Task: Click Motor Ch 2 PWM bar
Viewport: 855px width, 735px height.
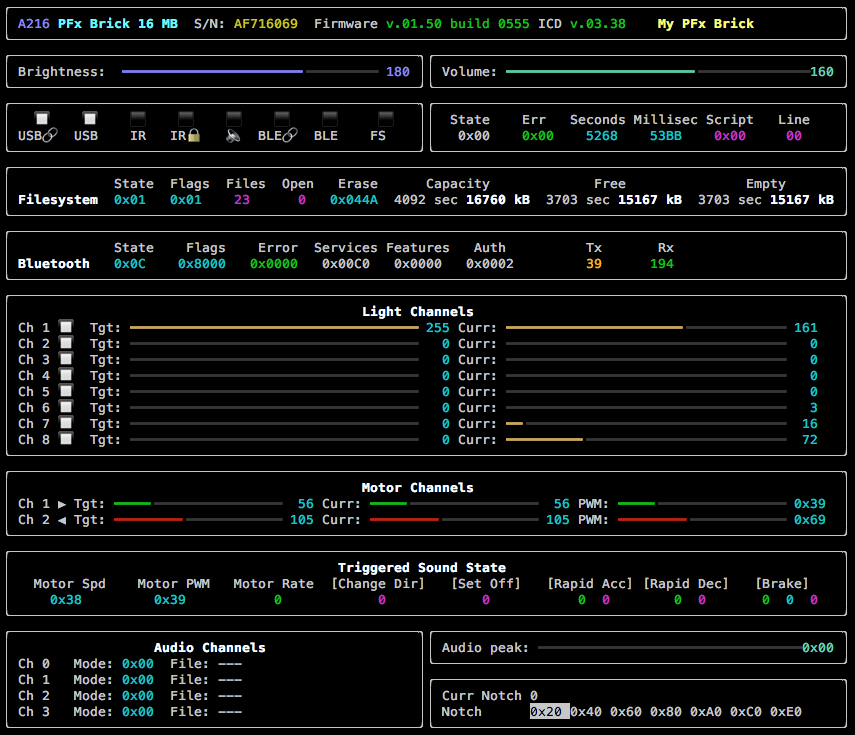Action: pyautogui.click(x=702, y=520)
